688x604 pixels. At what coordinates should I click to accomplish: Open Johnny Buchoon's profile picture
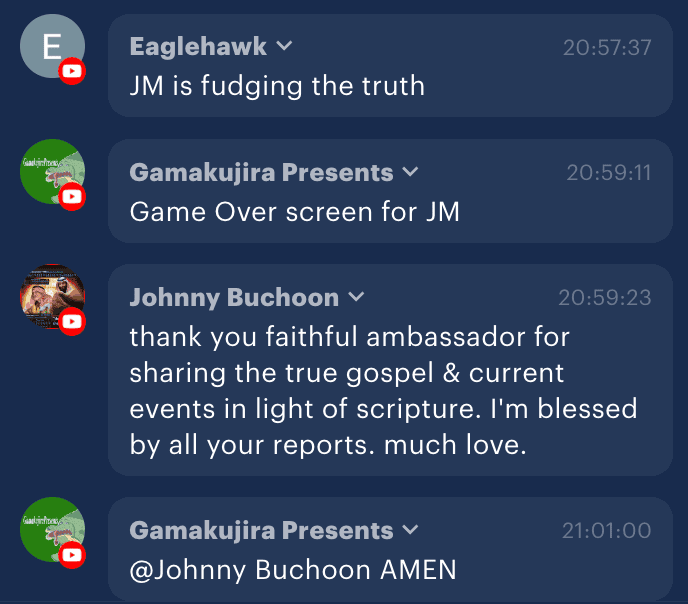52,297
